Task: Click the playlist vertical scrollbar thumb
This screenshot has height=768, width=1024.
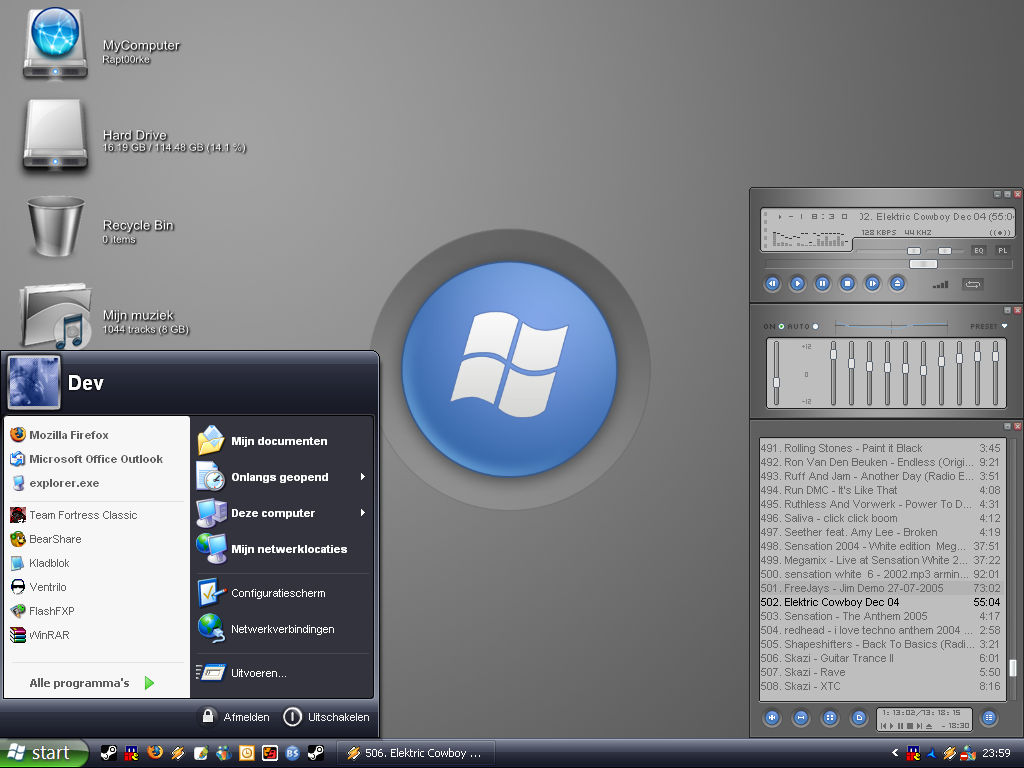Action: pos(1013,667)
